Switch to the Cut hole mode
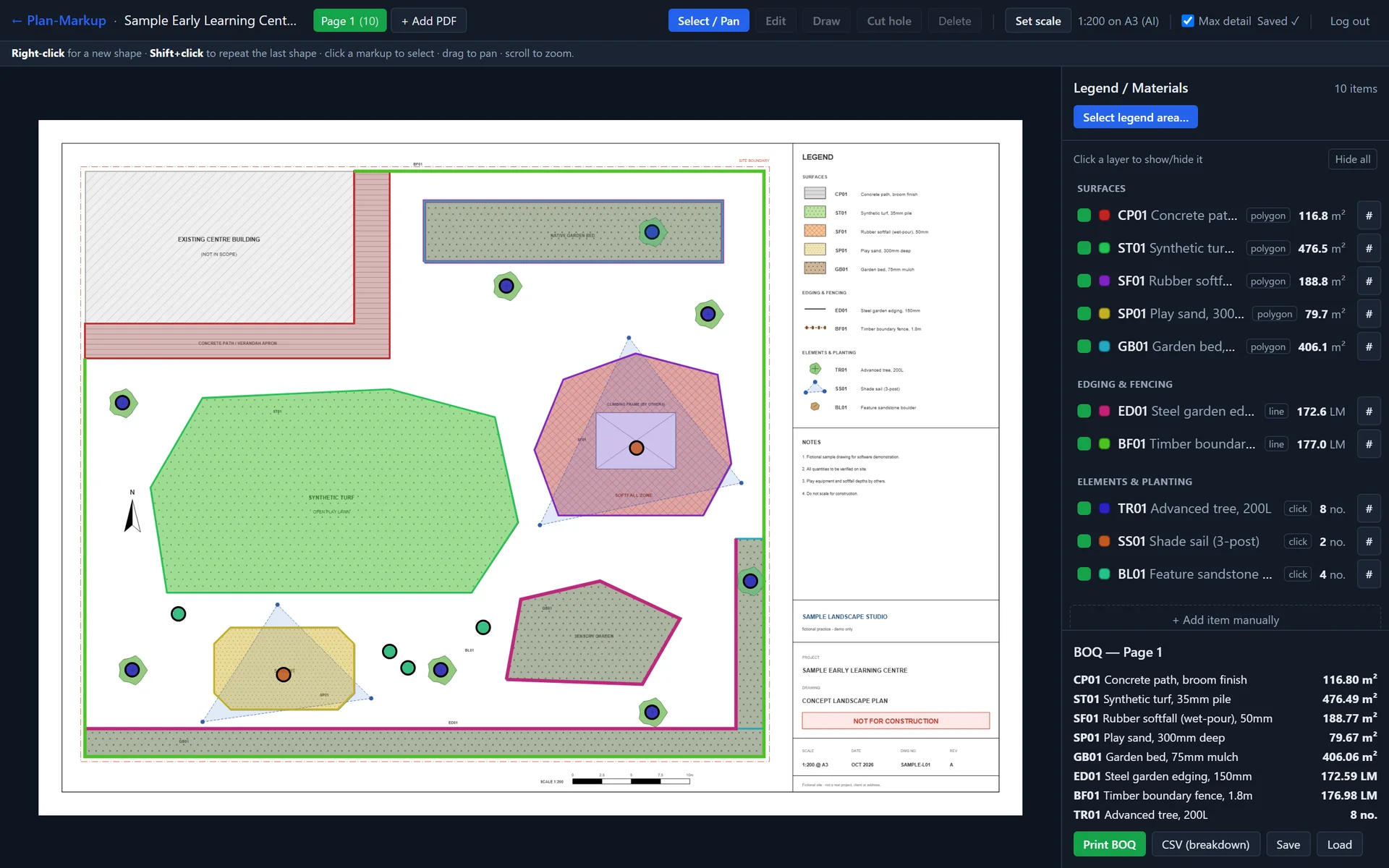 click(888, 21)
